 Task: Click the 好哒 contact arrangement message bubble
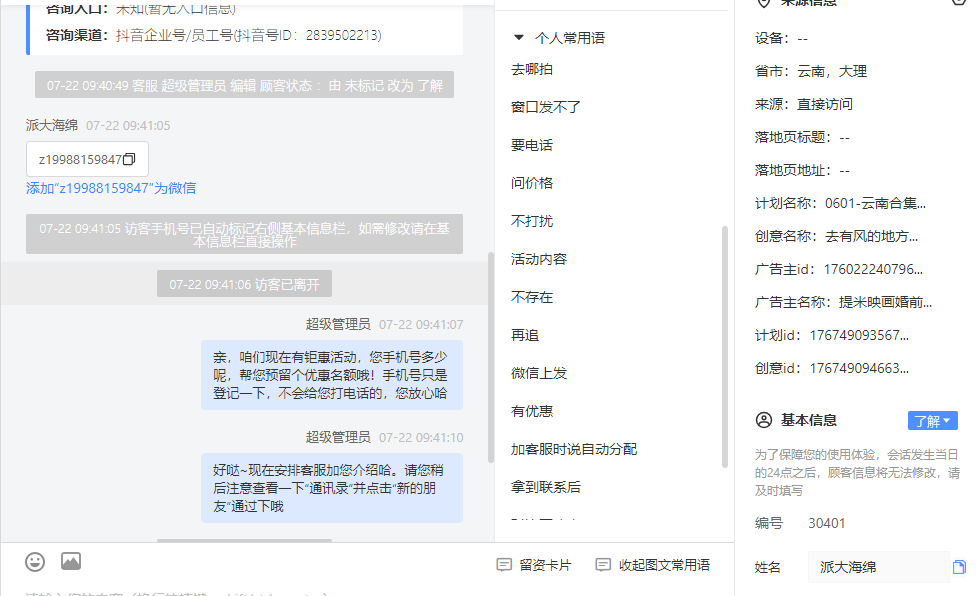tap(332, 488)
